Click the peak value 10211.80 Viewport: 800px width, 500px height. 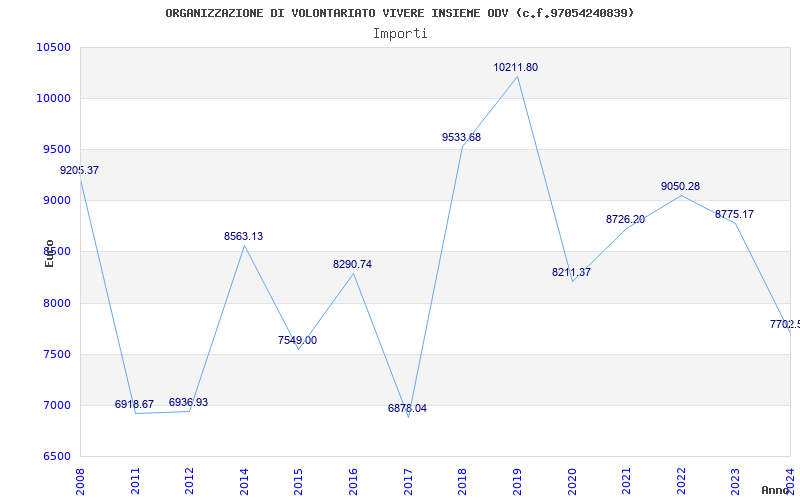(515, 67)
